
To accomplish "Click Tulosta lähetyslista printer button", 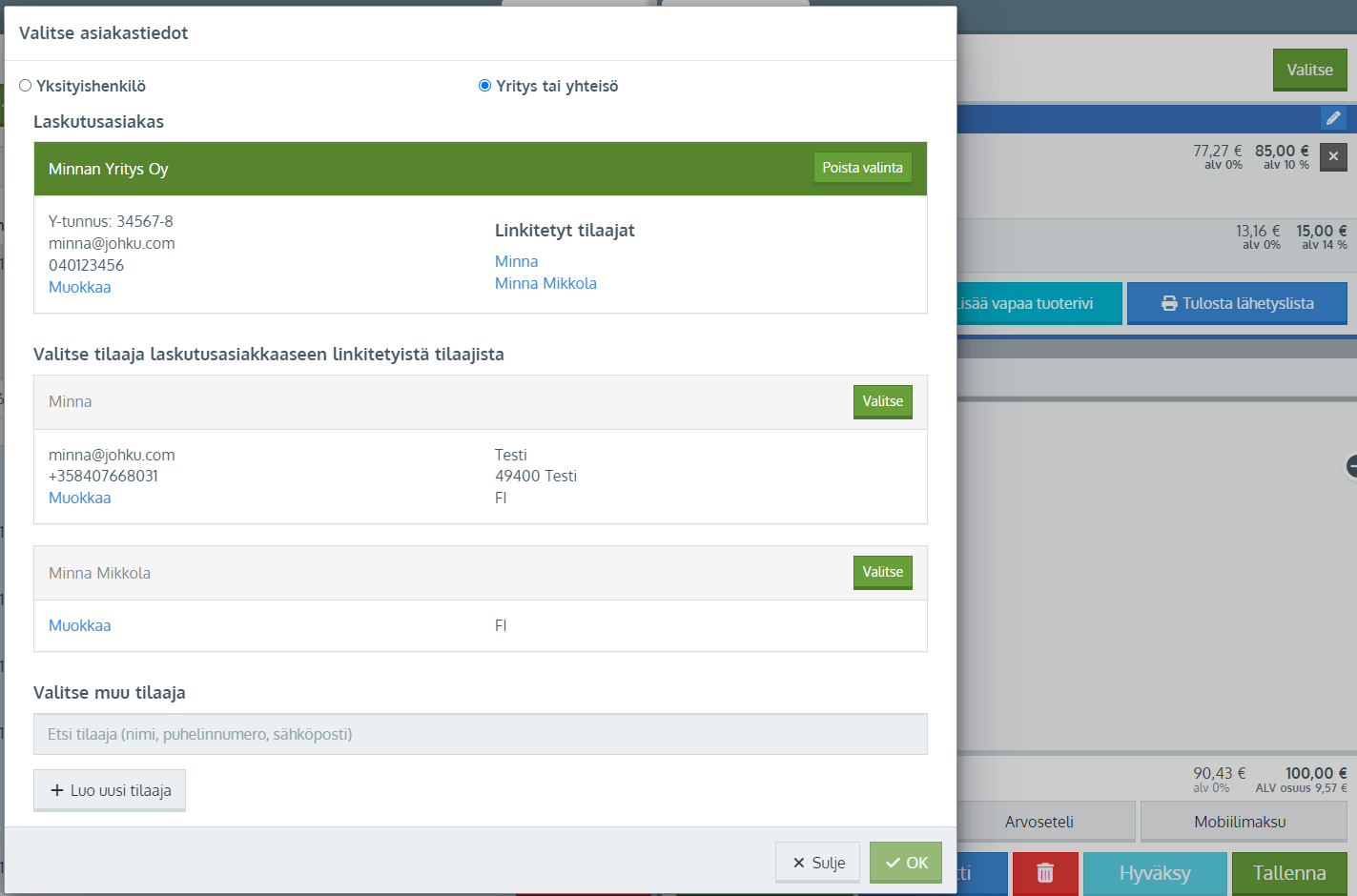I will pos(1237,303).
